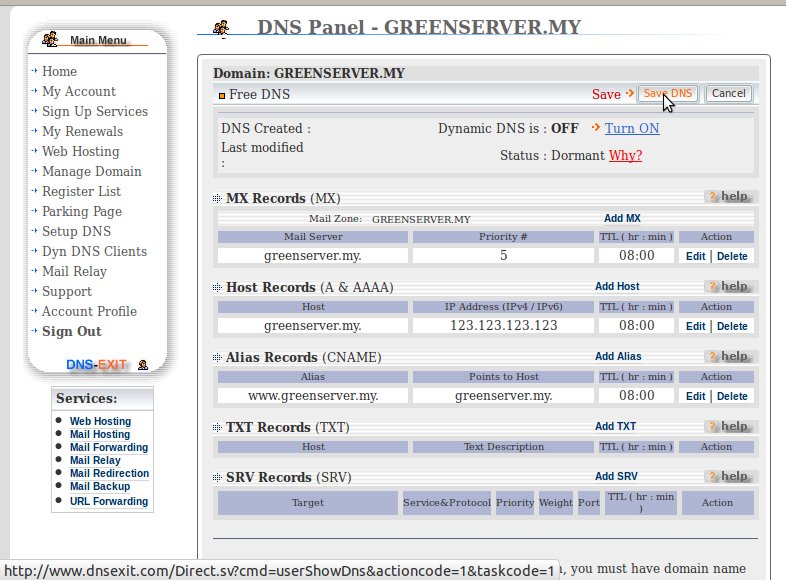The image size is (786, 580).
Task: Open Support menu item
Action: 67,291
